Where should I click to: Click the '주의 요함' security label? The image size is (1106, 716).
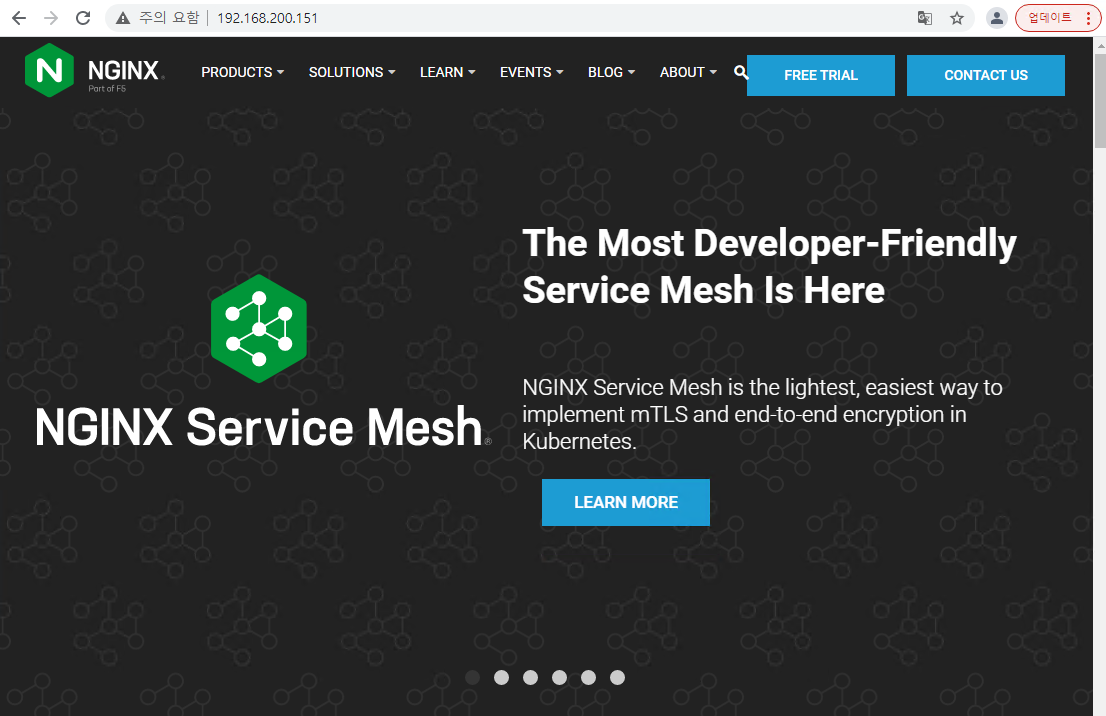[x=169, y=18]
